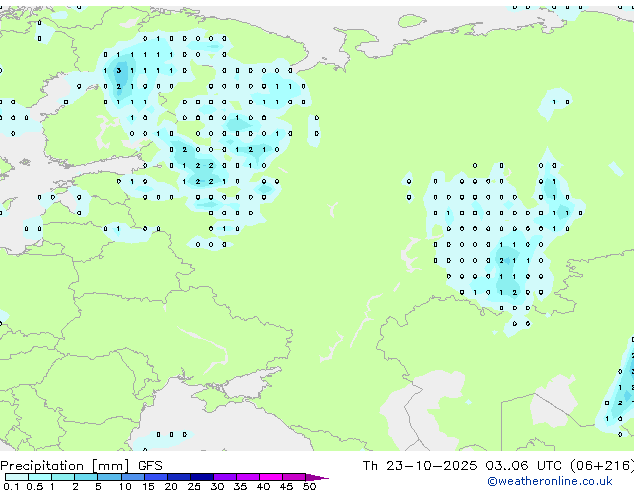Click the 45–50 mm legend color swatch
The width and height of the screenshot is (634, 490).
294,477
